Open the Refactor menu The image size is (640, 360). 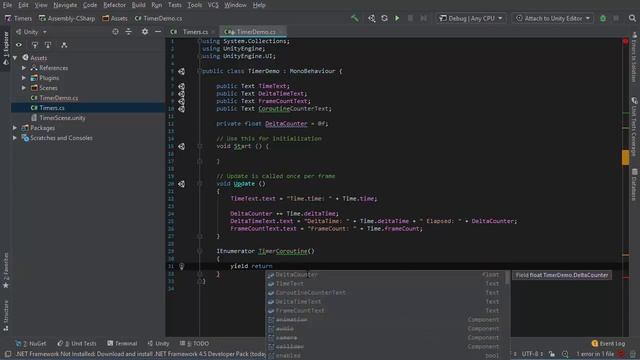pyautogui.click(x=114, y=5)
